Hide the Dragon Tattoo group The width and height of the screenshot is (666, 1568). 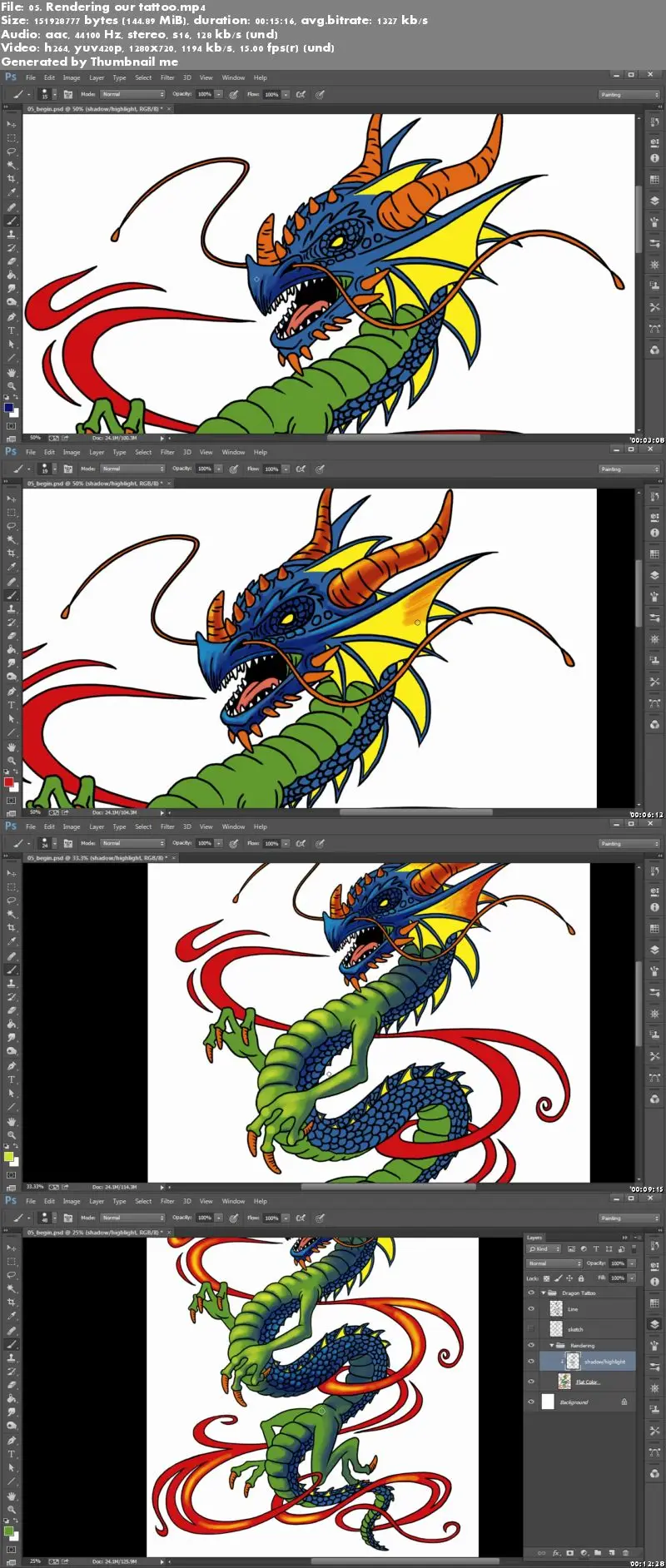(x=531, y=1293)
